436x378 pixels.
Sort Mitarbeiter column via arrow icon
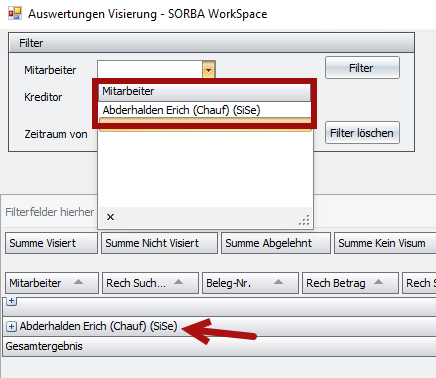pos(78,282)
